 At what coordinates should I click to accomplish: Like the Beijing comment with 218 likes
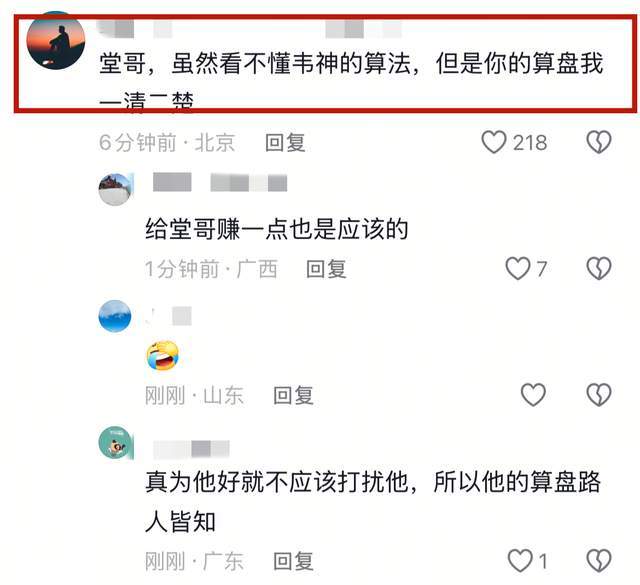click(494, 142)
